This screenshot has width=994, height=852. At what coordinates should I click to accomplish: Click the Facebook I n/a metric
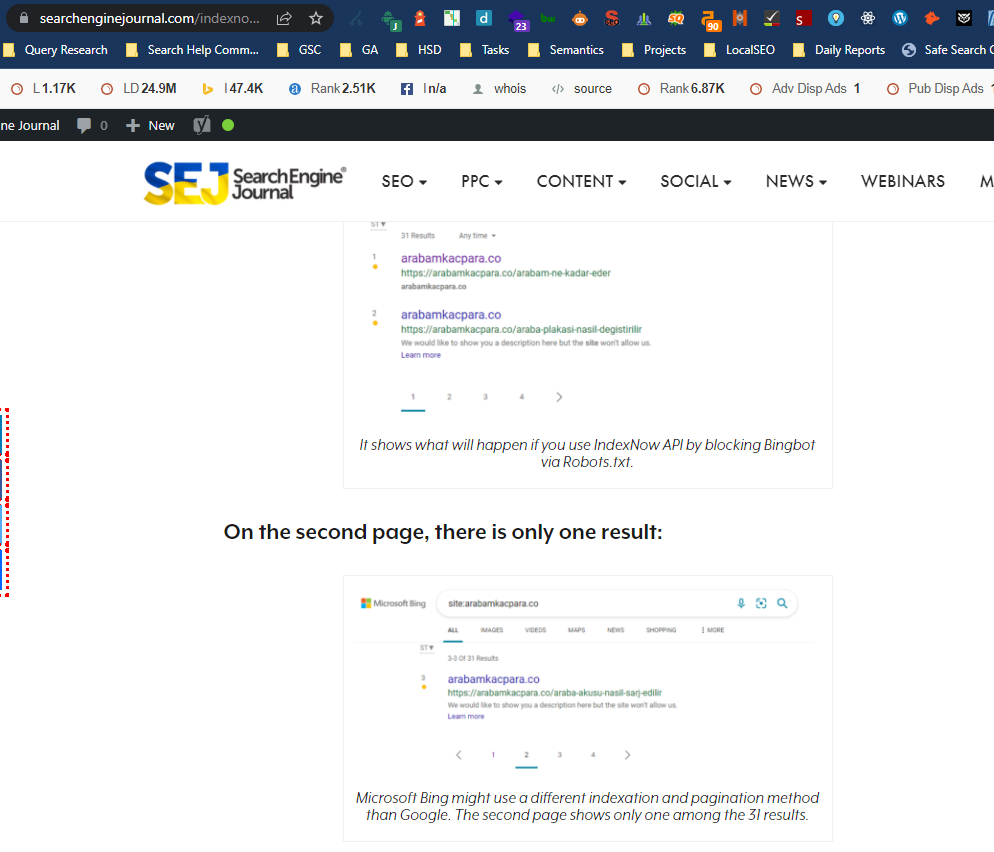(423, 89)
